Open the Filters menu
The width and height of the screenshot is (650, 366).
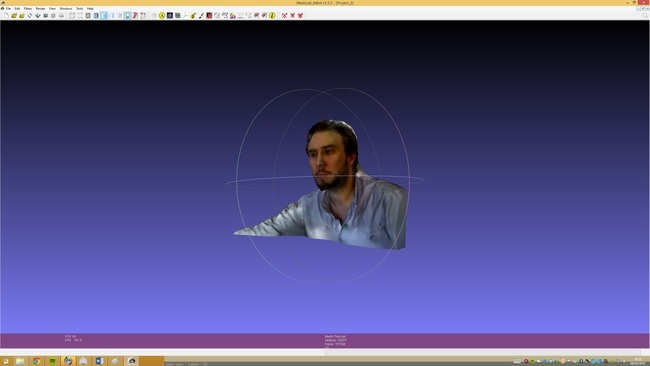[28, 8]
